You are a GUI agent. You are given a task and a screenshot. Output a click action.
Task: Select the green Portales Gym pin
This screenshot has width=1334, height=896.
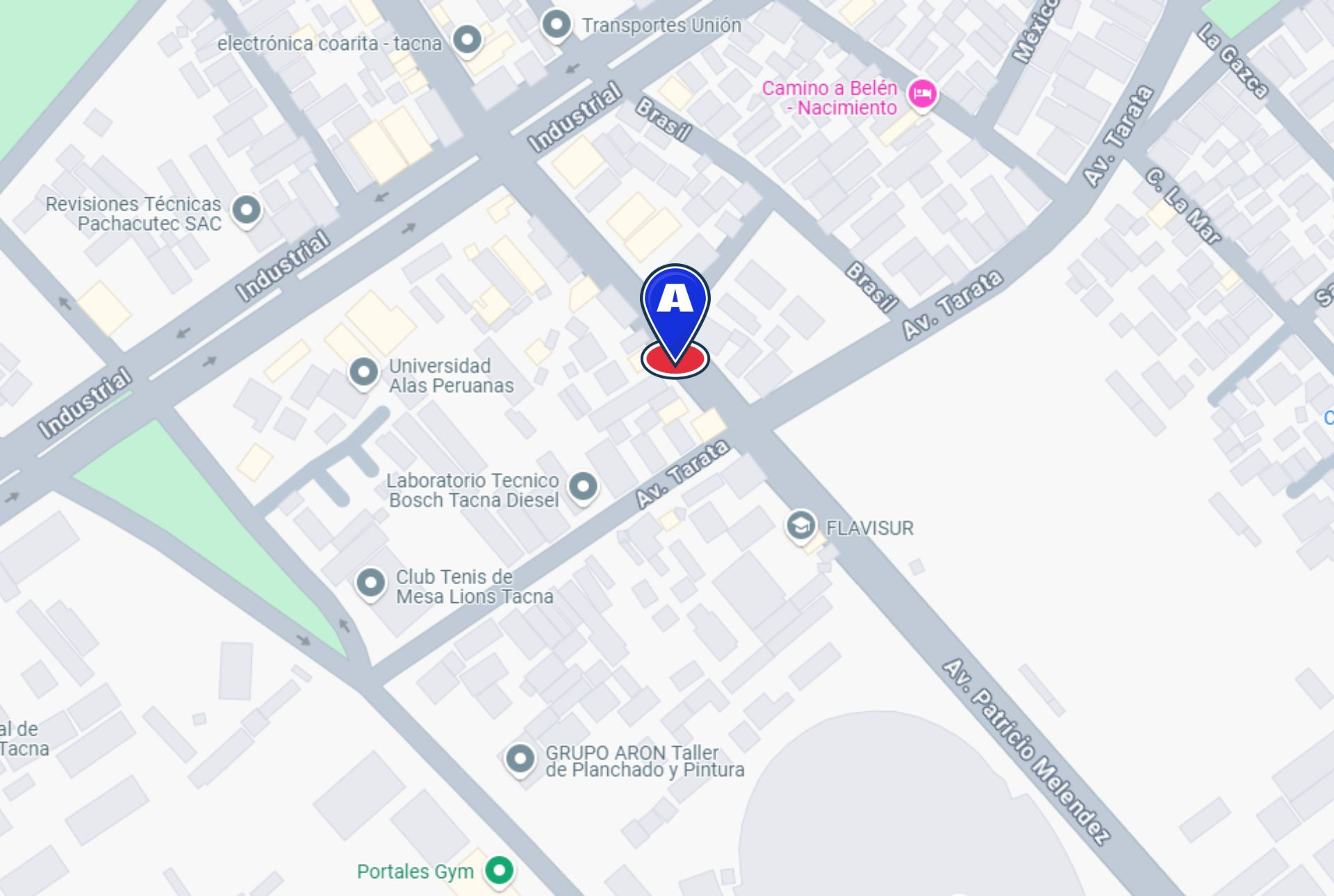click(499, 871)
